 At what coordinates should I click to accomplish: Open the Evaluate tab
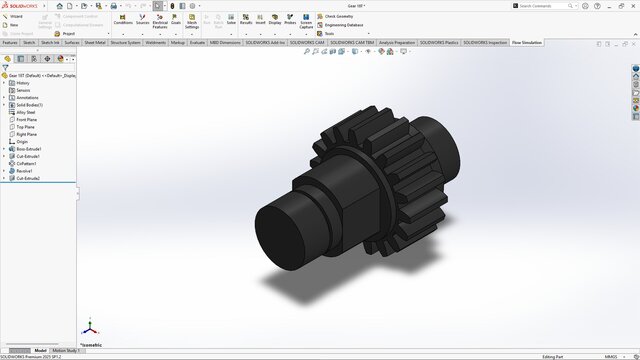coord(197,42)
